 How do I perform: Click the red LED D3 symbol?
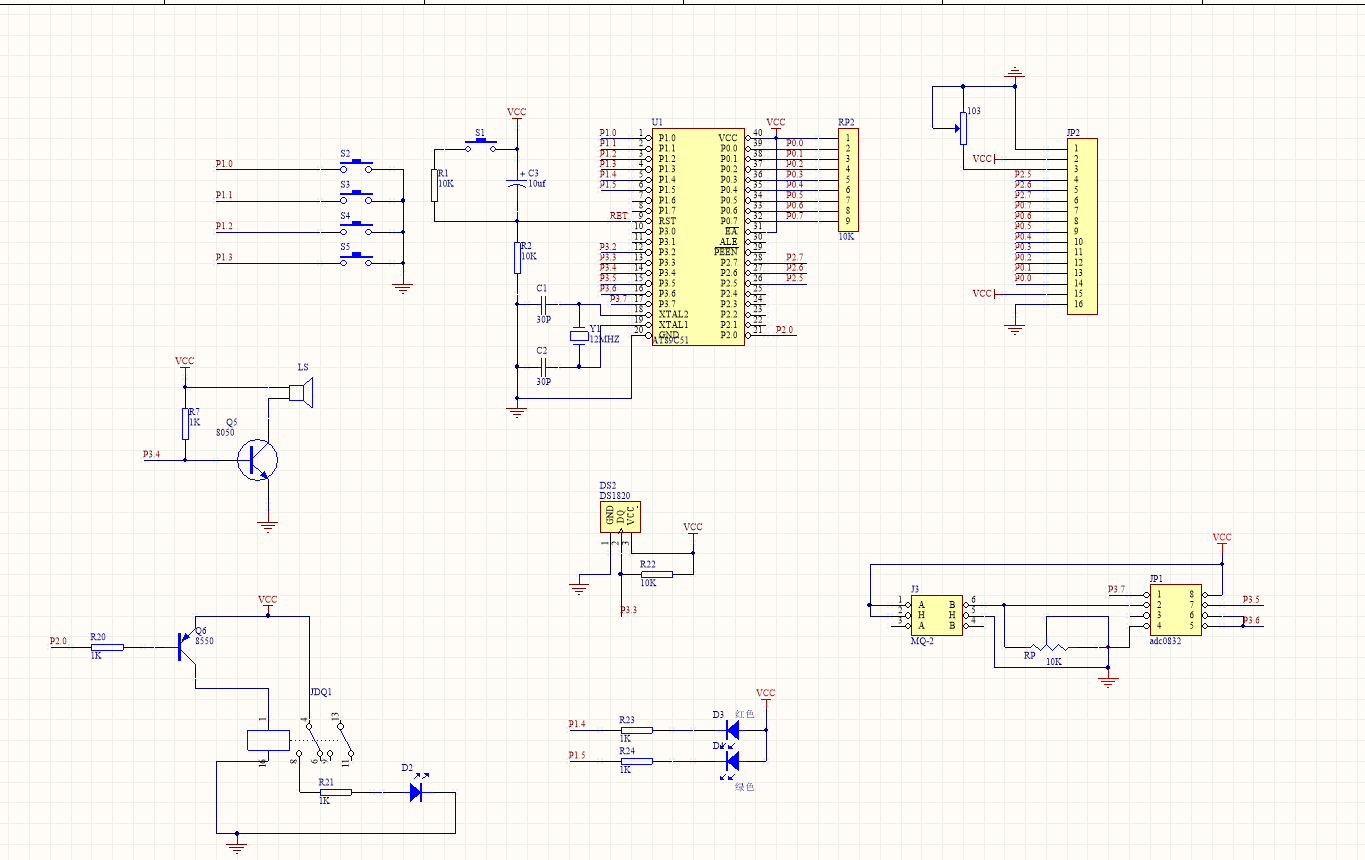coord(732,730)
